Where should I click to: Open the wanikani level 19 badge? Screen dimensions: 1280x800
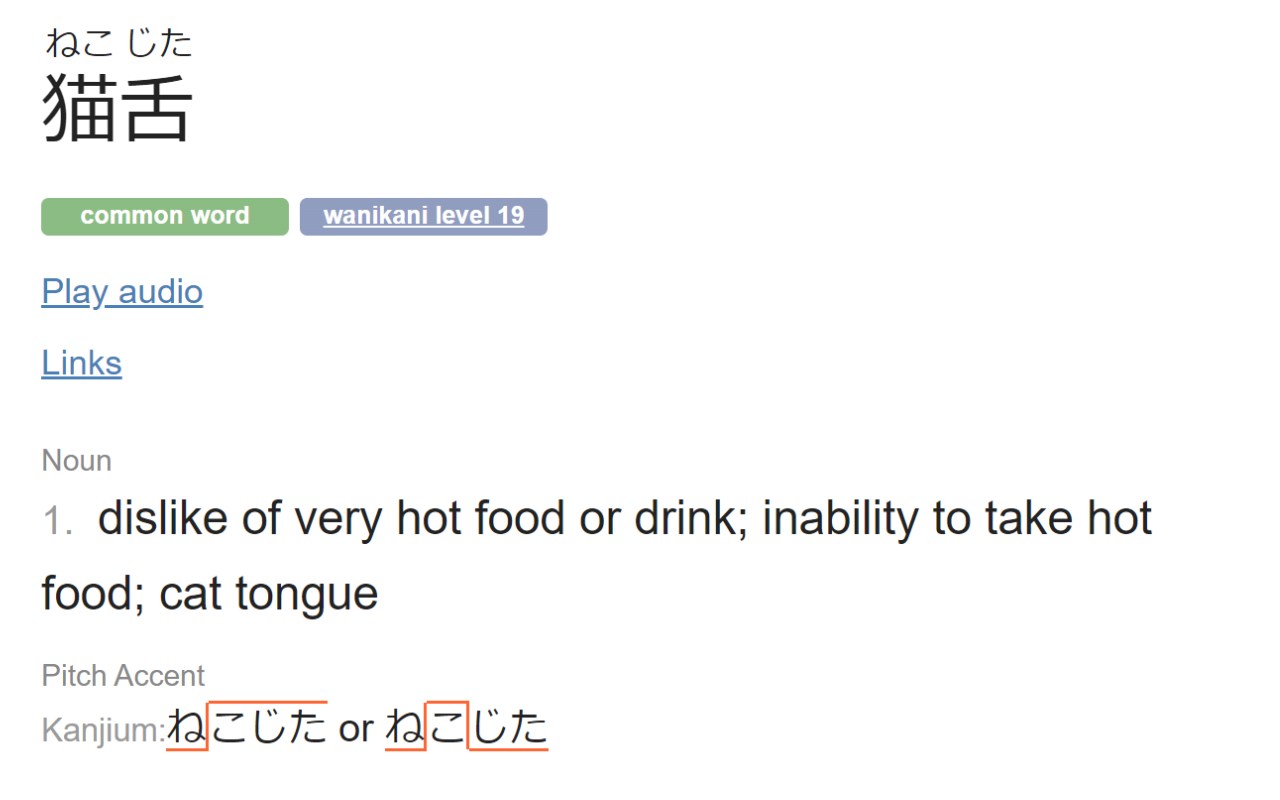tap(423, 216)
